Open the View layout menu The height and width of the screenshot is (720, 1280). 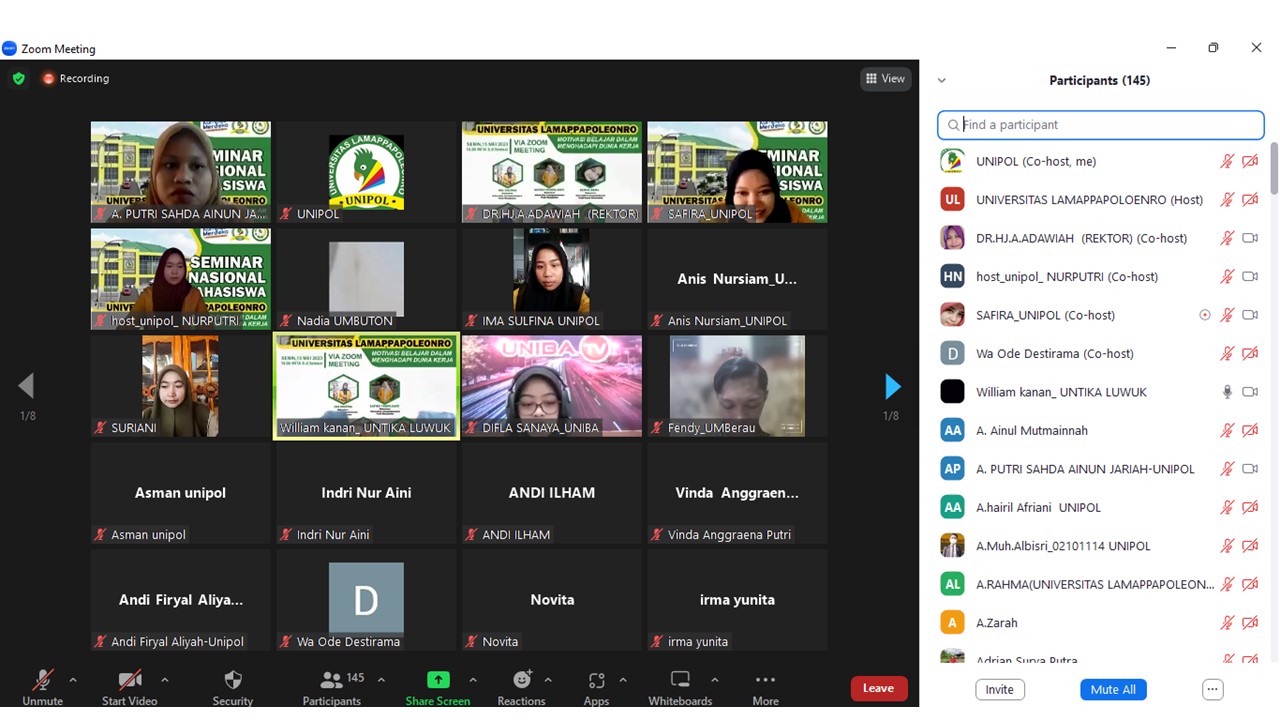(x=885, y=78)
